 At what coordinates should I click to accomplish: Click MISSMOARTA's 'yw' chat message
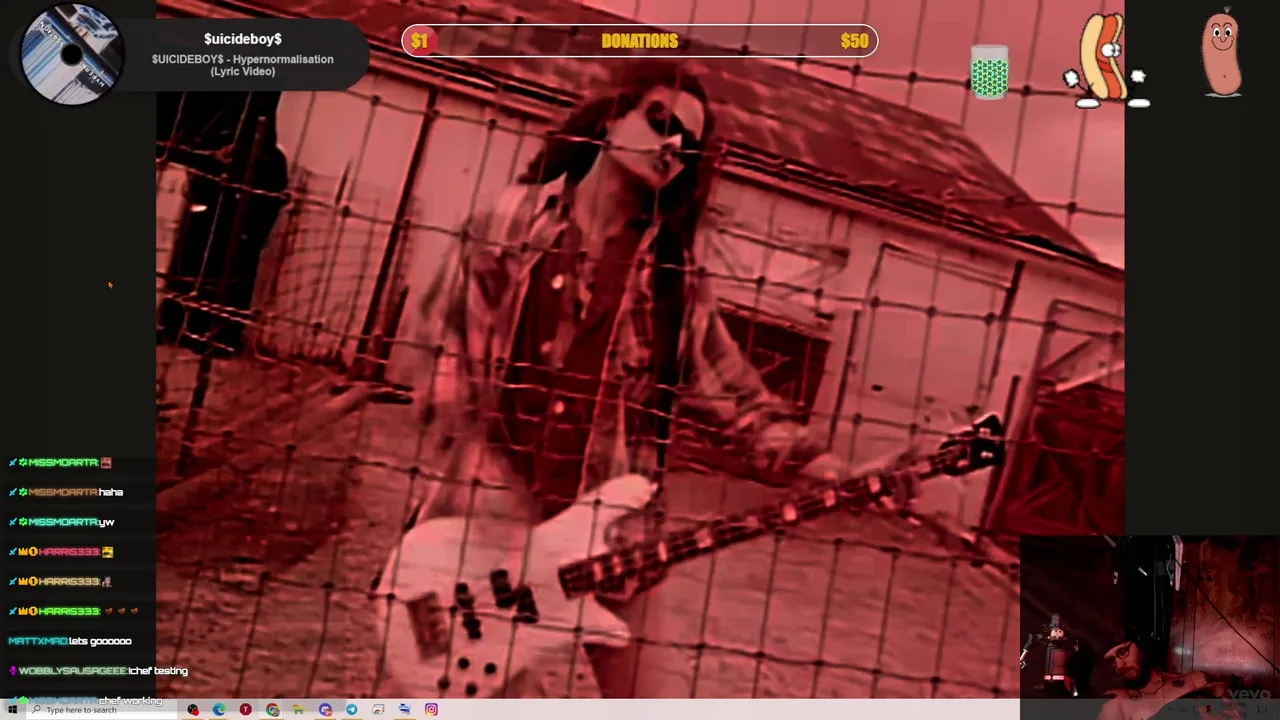(x=61, y=522)
